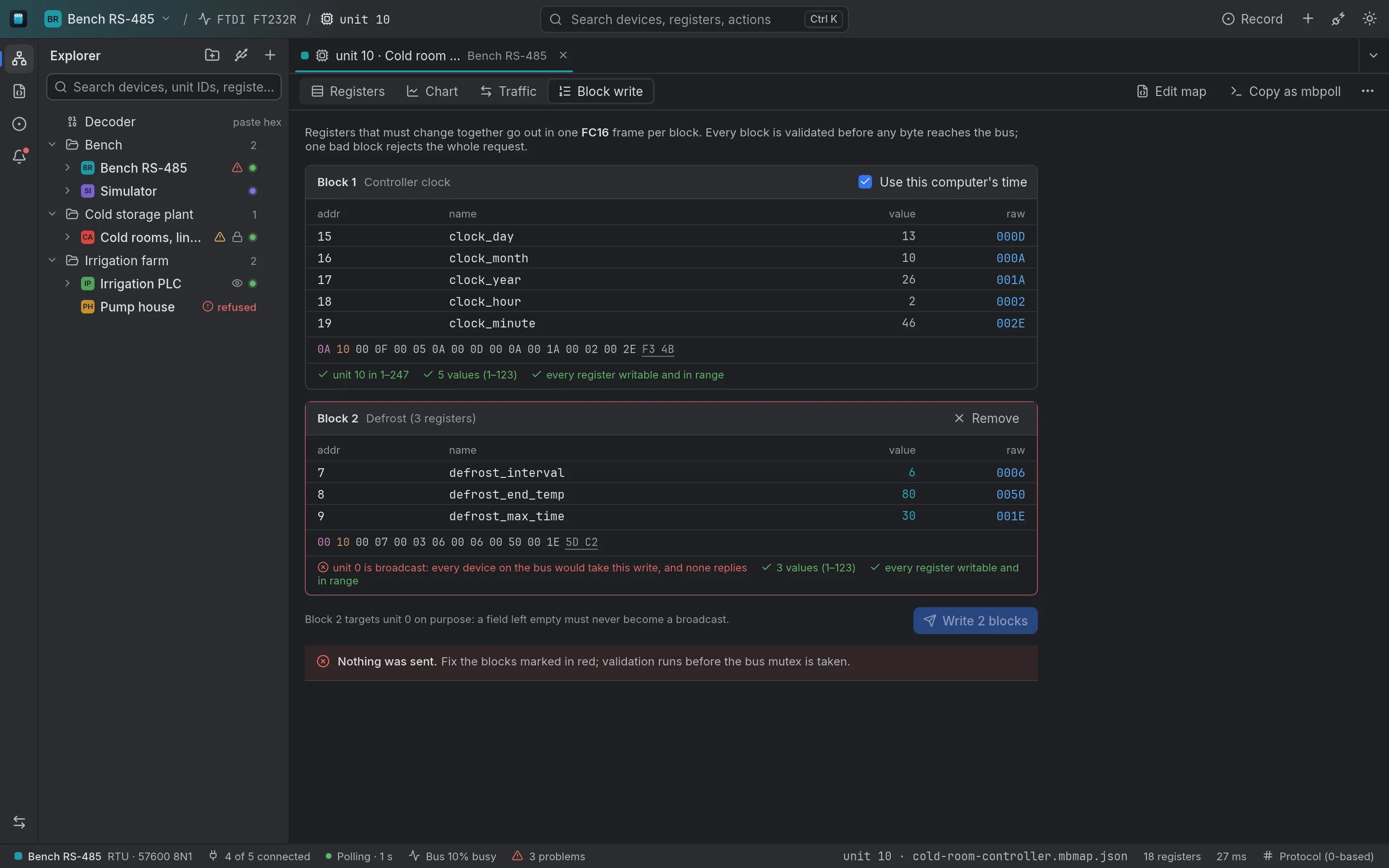Click the Simulator purple status dot

pos(253,191)
